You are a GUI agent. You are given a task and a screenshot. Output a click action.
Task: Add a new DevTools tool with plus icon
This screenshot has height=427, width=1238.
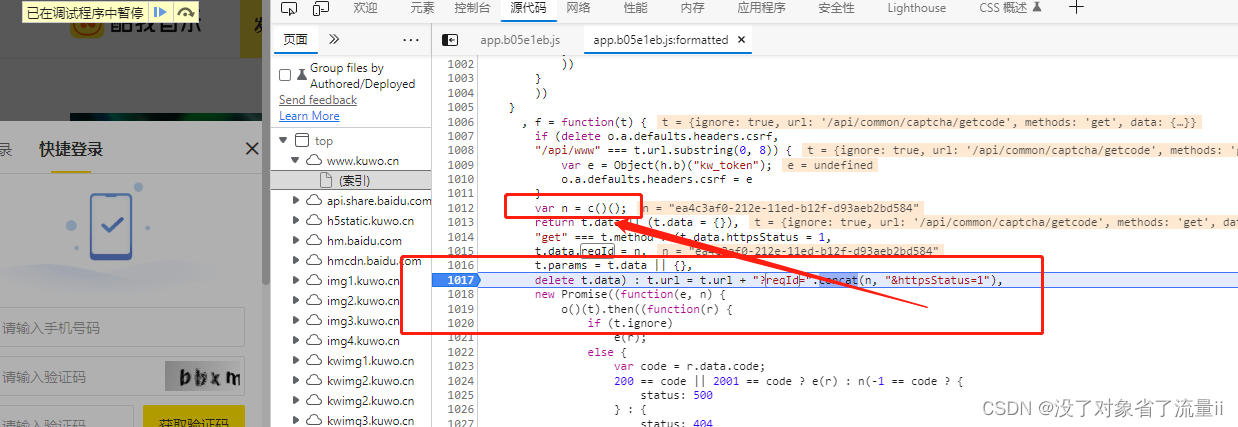1076,8
